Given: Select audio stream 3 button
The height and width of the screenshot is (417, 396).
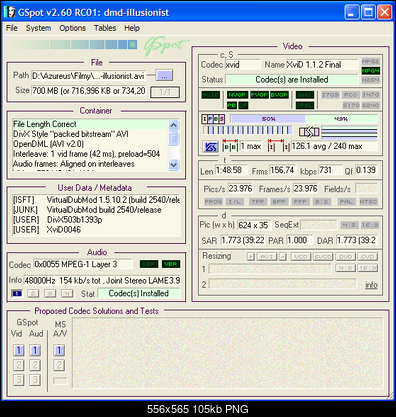Looking at the screenshot, I should point(50,294).
